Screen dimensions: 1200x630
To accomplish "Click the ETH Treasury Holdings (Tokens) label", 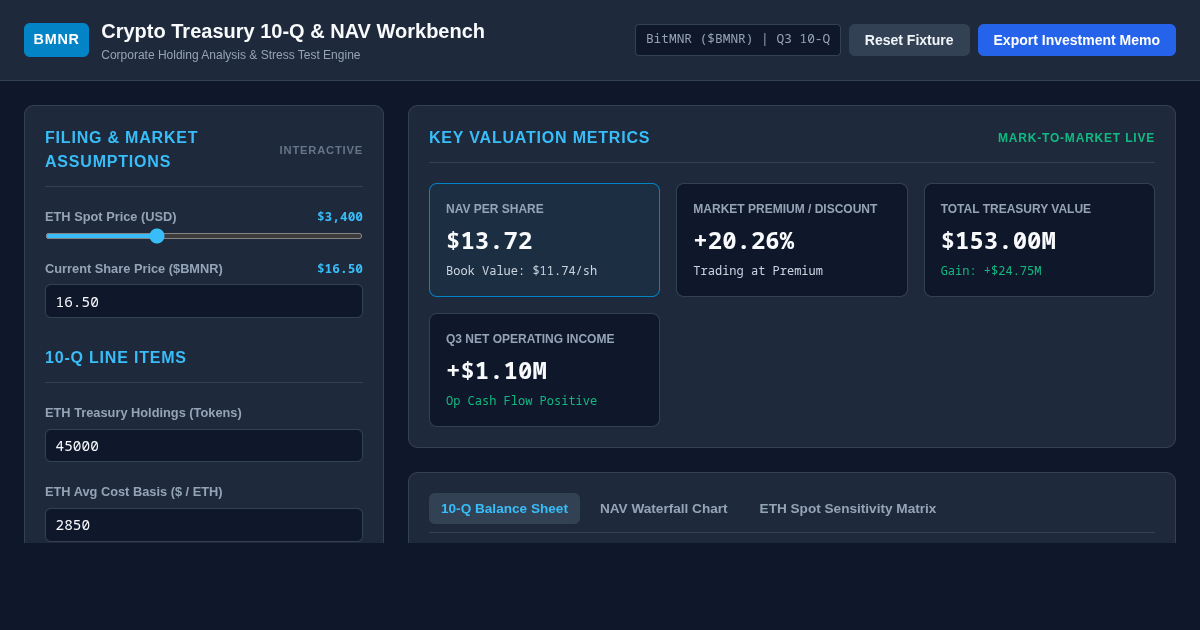I will [x=144, y=413].
